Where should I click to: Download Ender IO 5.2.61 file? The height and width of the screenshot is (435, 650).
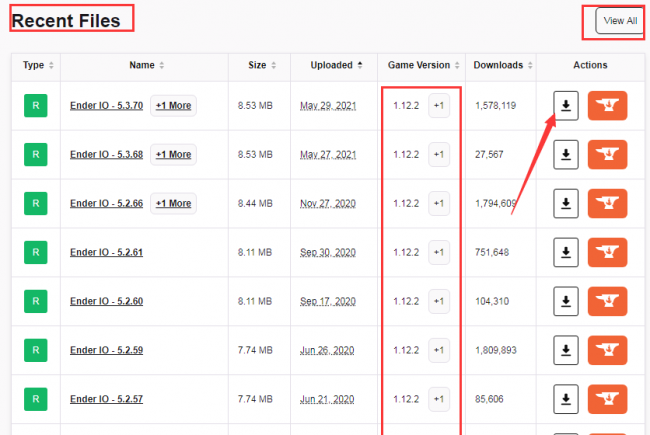(x=566, y=253)
